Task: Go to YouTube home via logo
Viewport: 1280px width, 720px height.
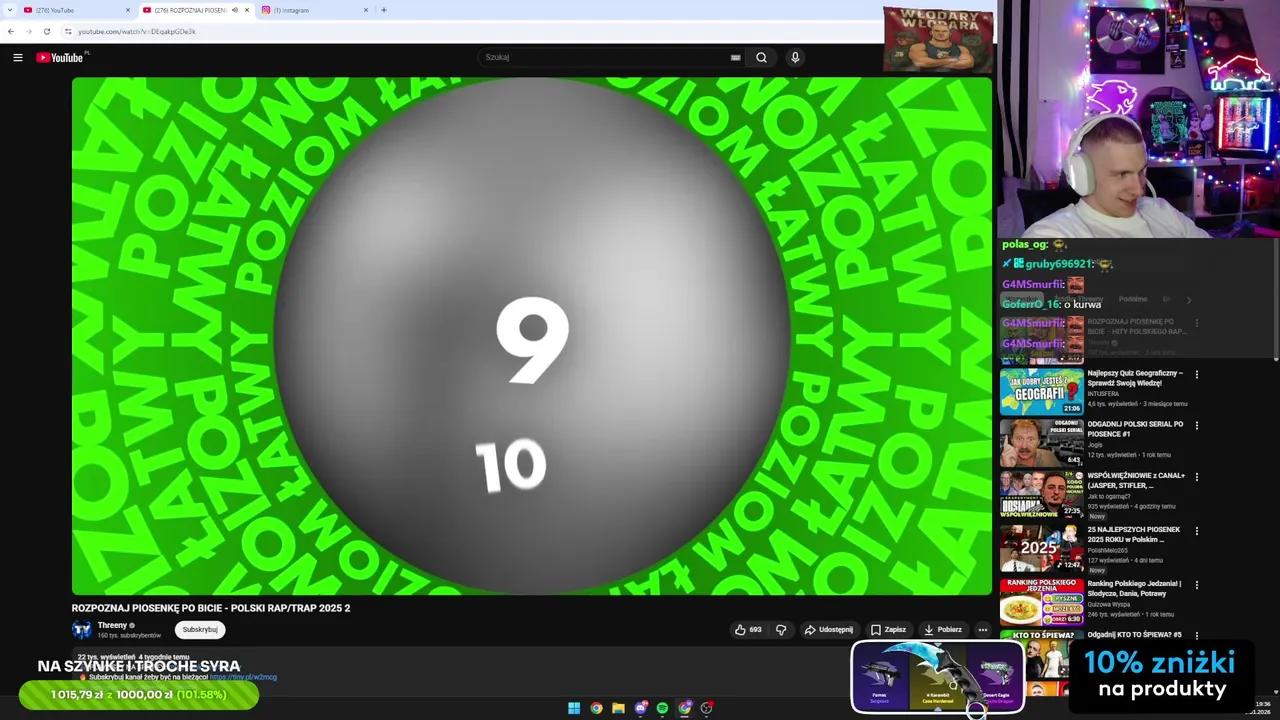Action: [x=60, y=57]
